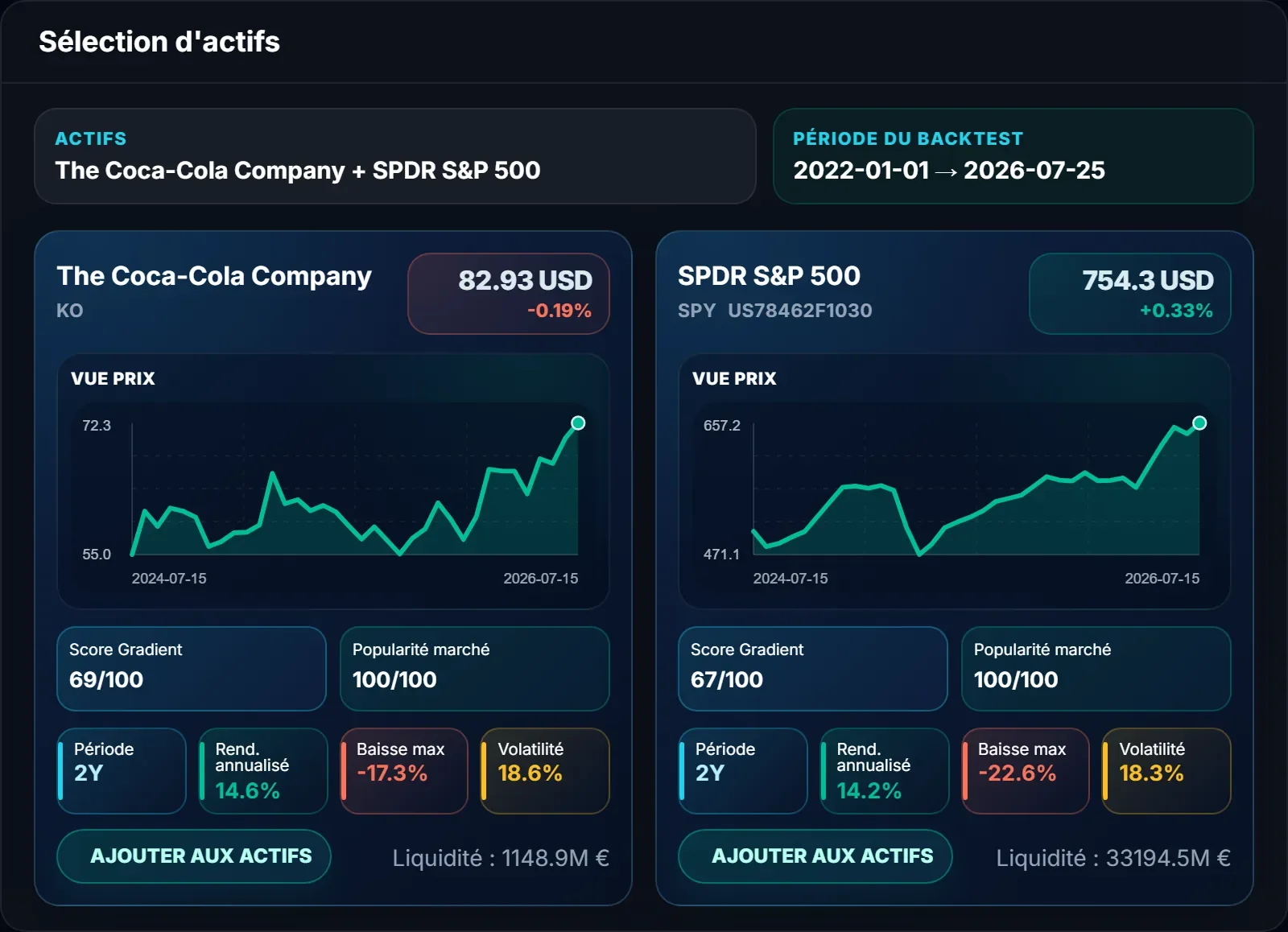Select the Coca-Cola 82.93 USD price badge
Screen dimensions: 1288x932
pyautogui.click(x=509, y=294)
